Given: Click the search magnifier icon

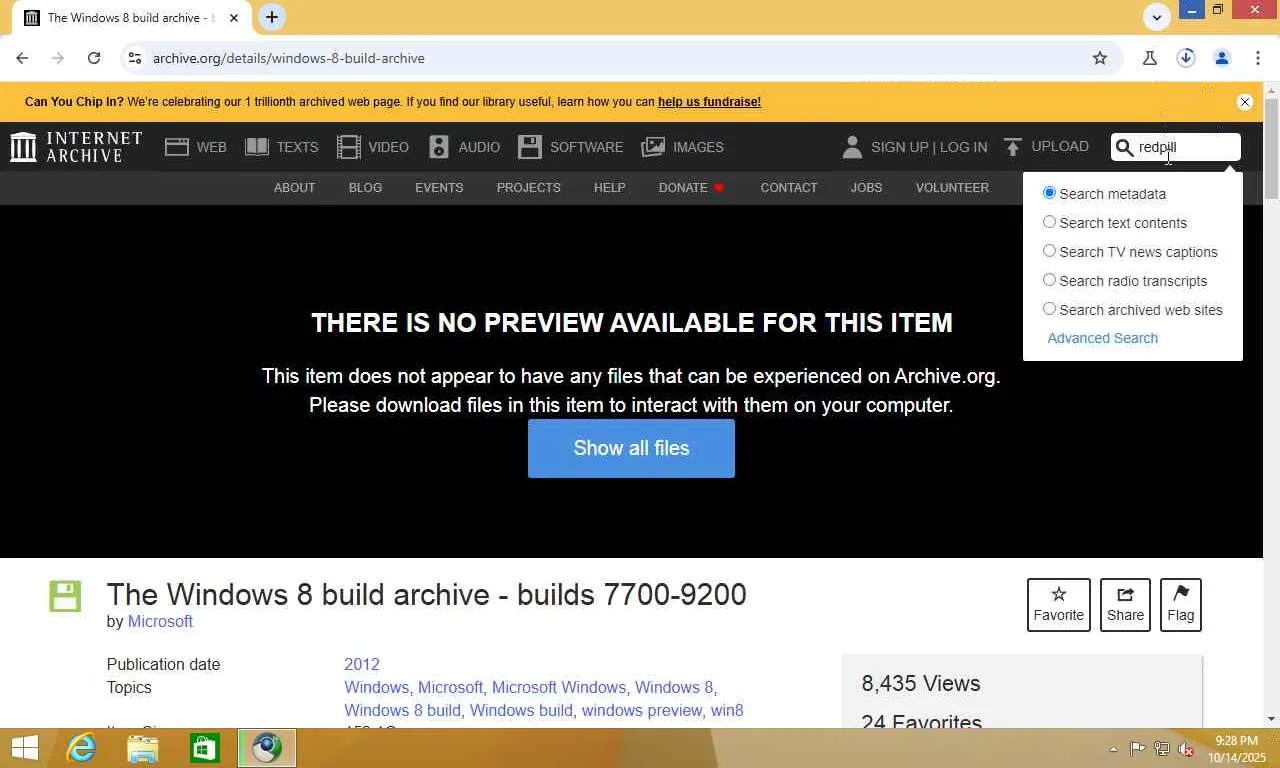Looking at the screenshot, I should click(1125, 148).
